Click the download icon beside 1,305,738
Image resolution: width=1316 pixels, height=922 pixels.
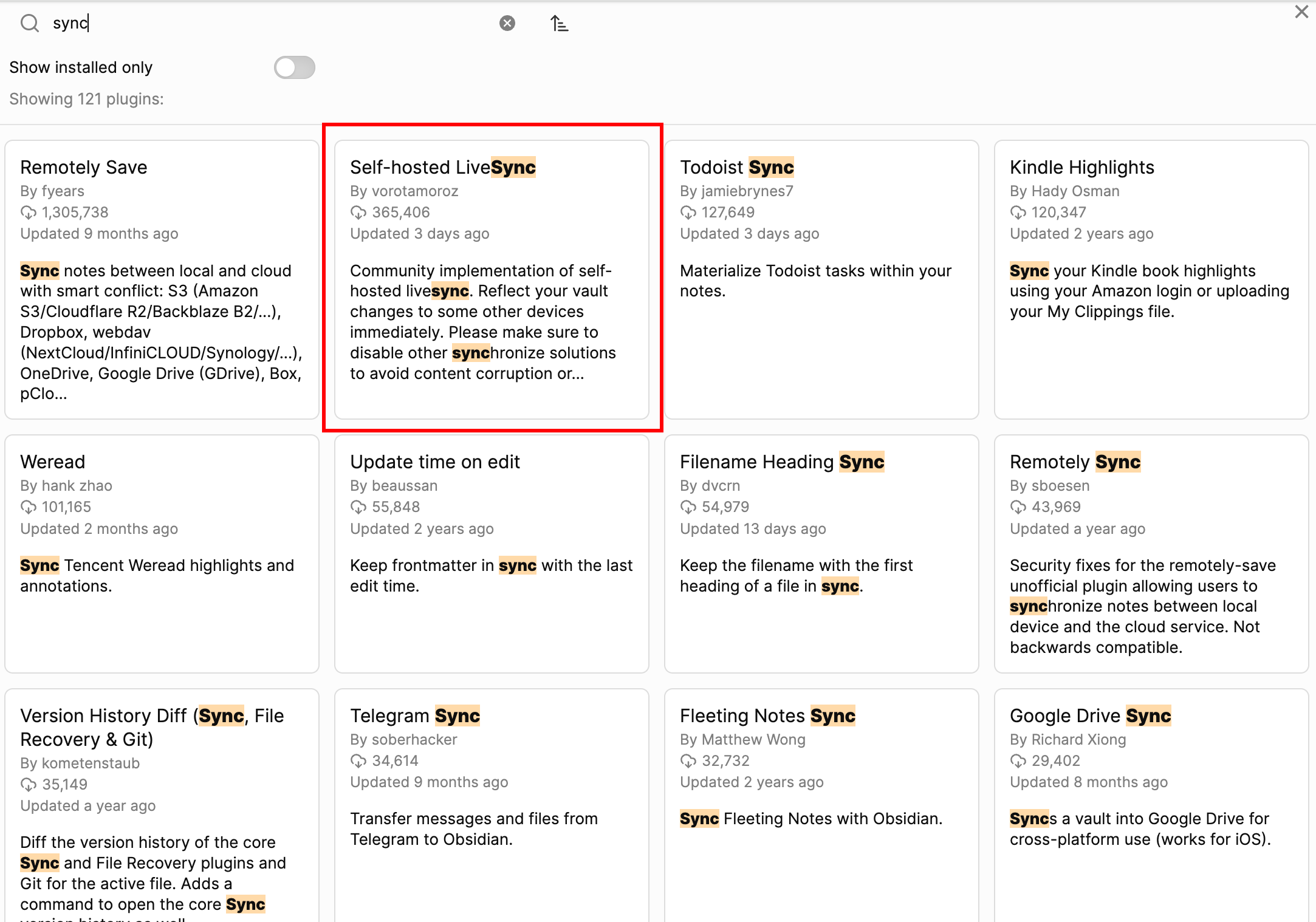(28, 213)
